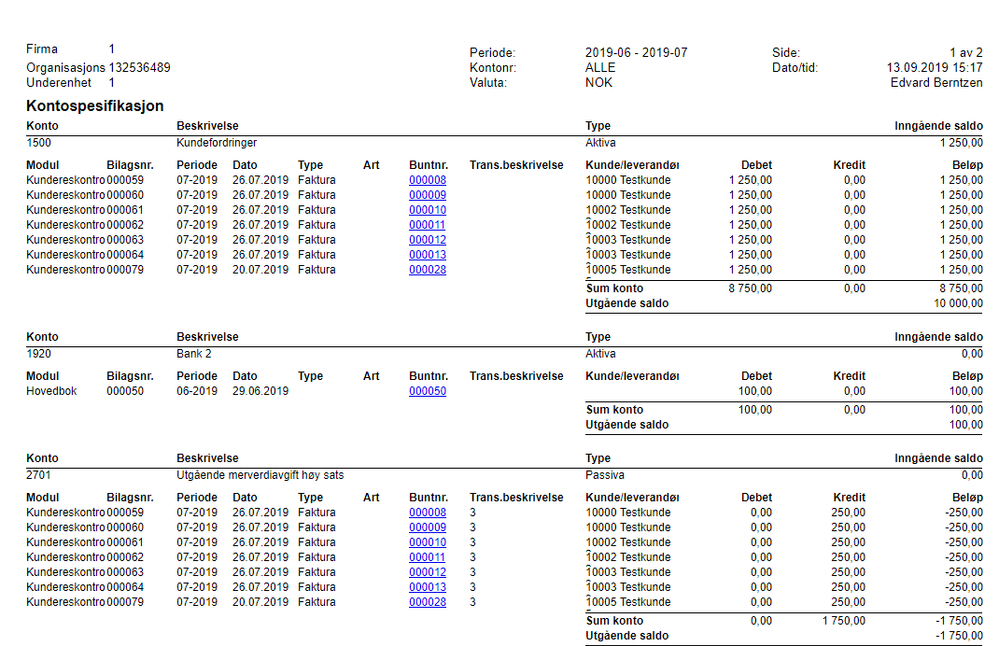This screenshot has height=646, width=999.
Task: Open batch link 000009 under account 1500
Action: pyautogui.click(x=428, y=195)
